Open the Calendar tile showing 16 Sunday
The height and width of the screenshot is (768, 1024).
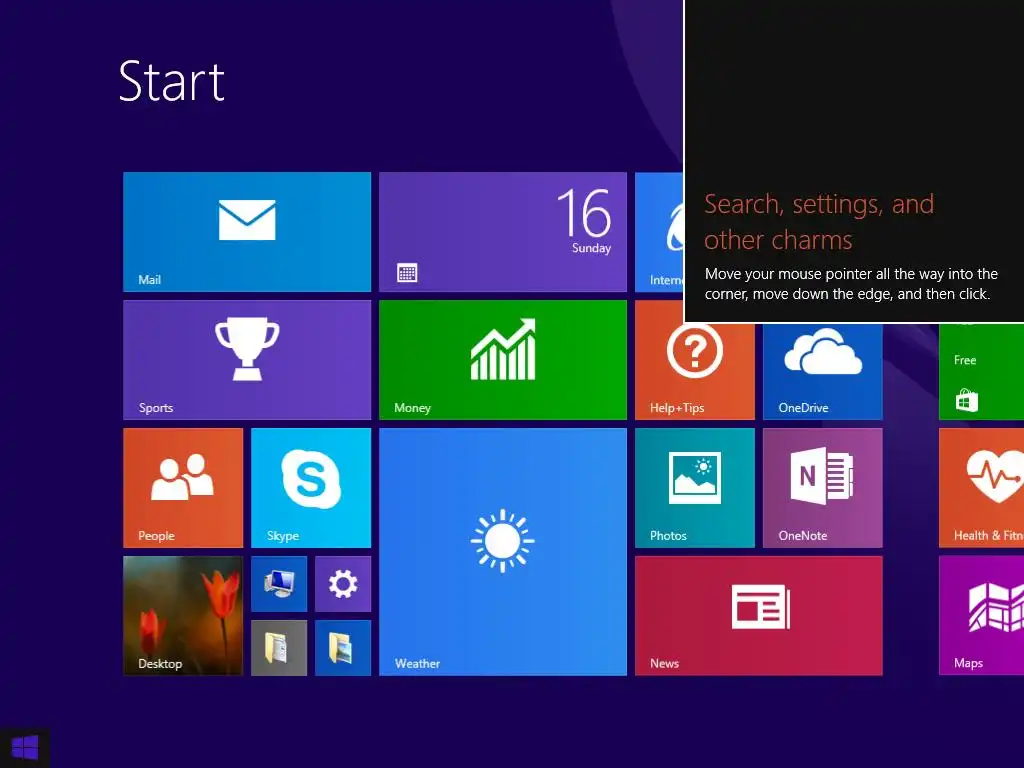click(503, 232)
